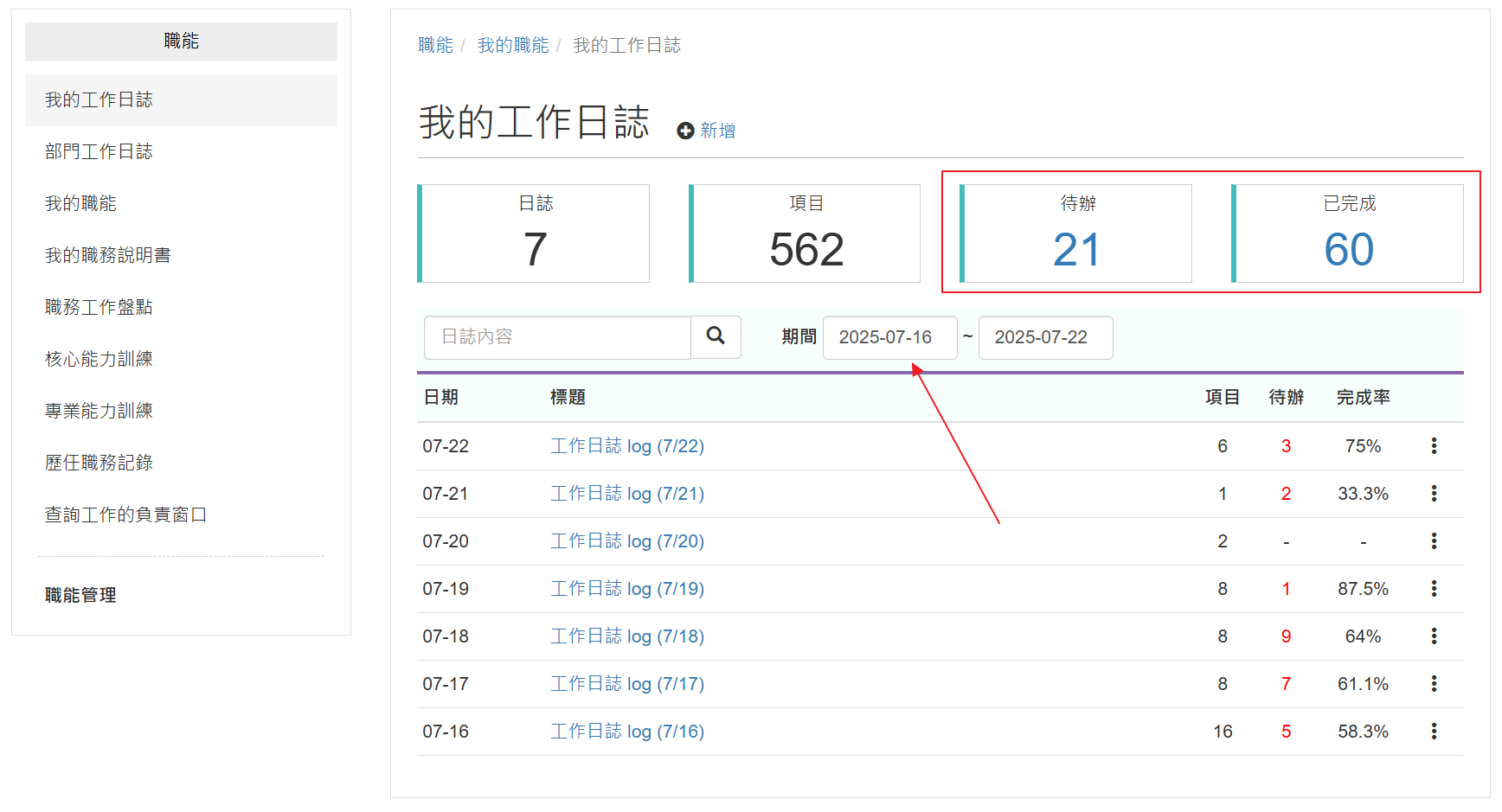Open the kebab menu for the 07-21 row
This screenshot has height=812, width=1502.
pyautogui.click(x=1434, y=494)
